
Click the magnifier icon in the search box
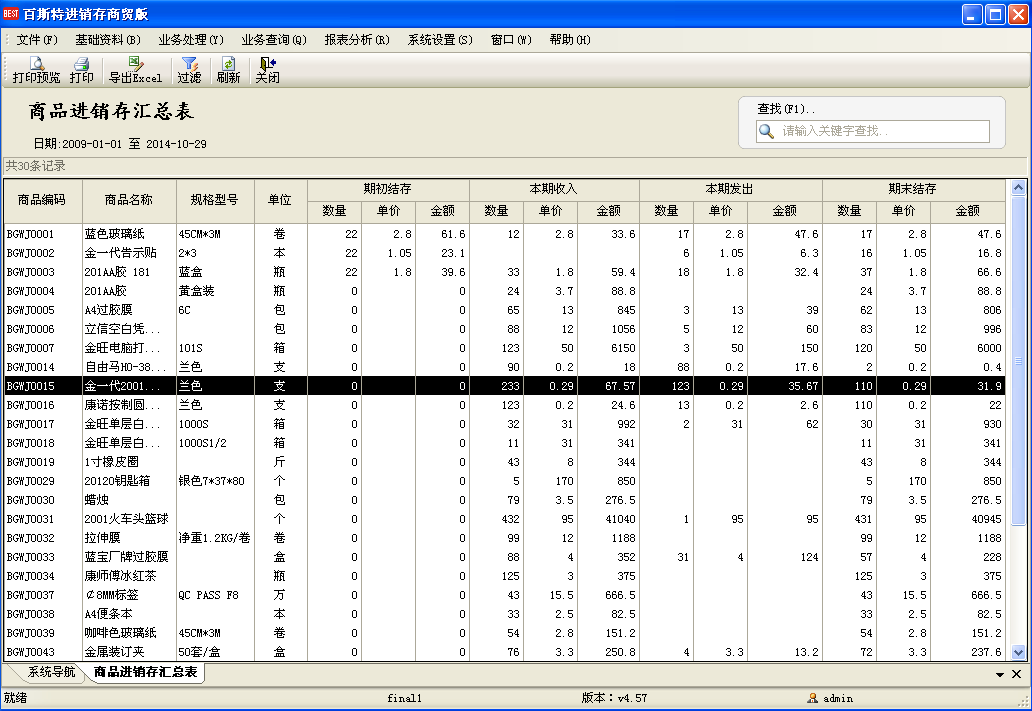click(x=767, y=131)
